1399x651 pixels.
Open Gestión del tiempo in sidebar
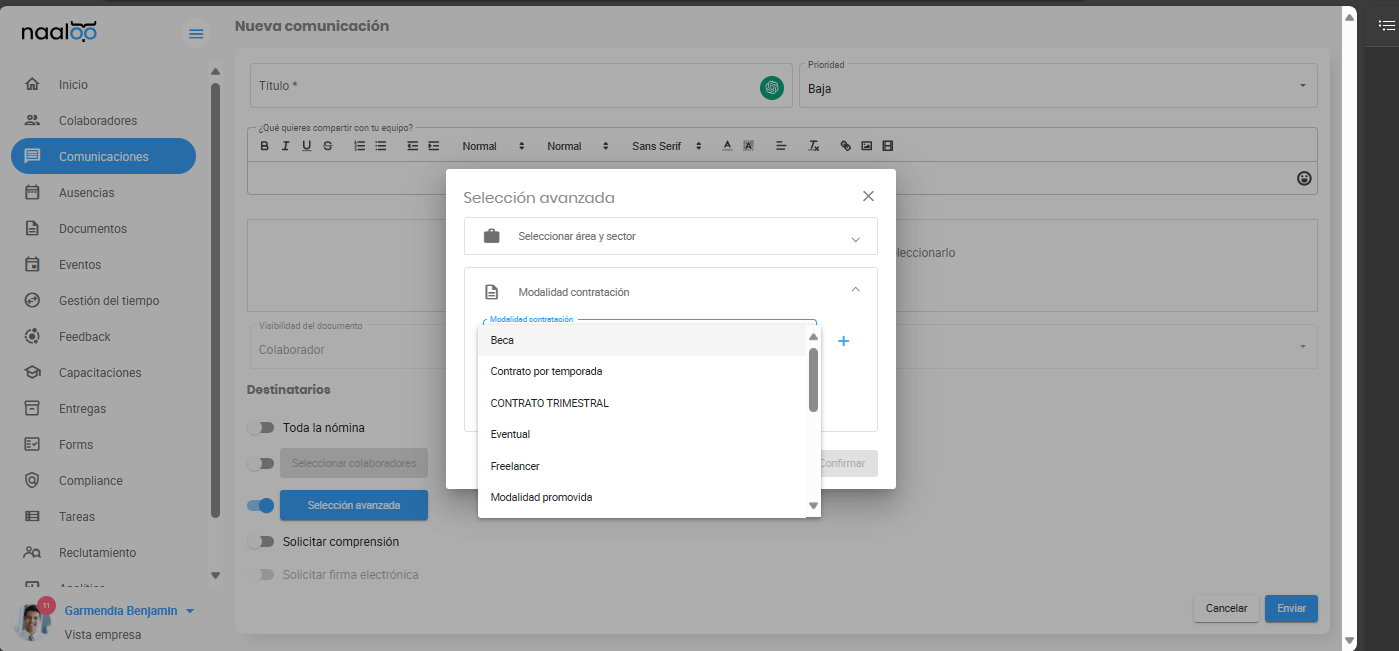(x=103, y=301)
